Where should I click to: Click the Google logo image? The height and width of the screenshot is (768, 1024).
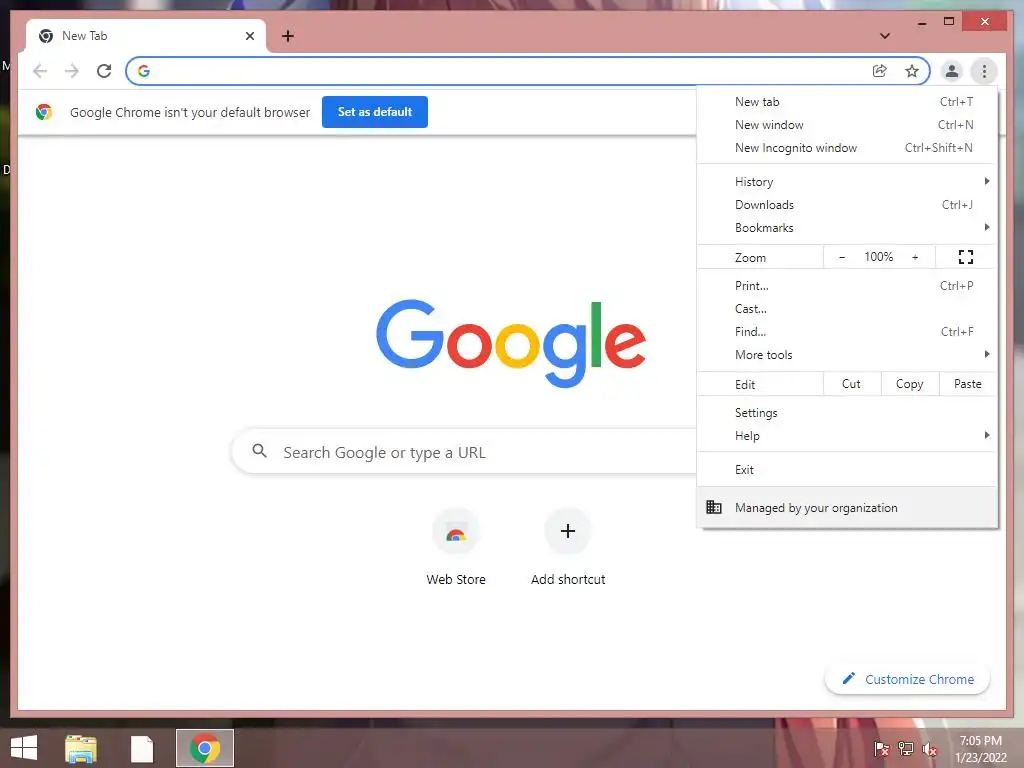coord(511,343)
